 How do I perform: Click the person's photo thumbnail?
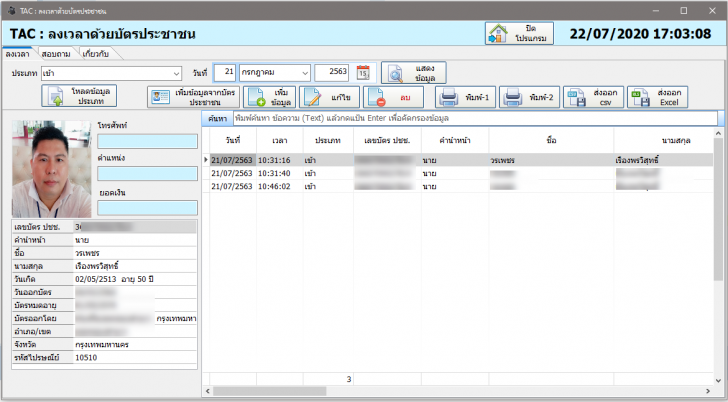[52, 169]
